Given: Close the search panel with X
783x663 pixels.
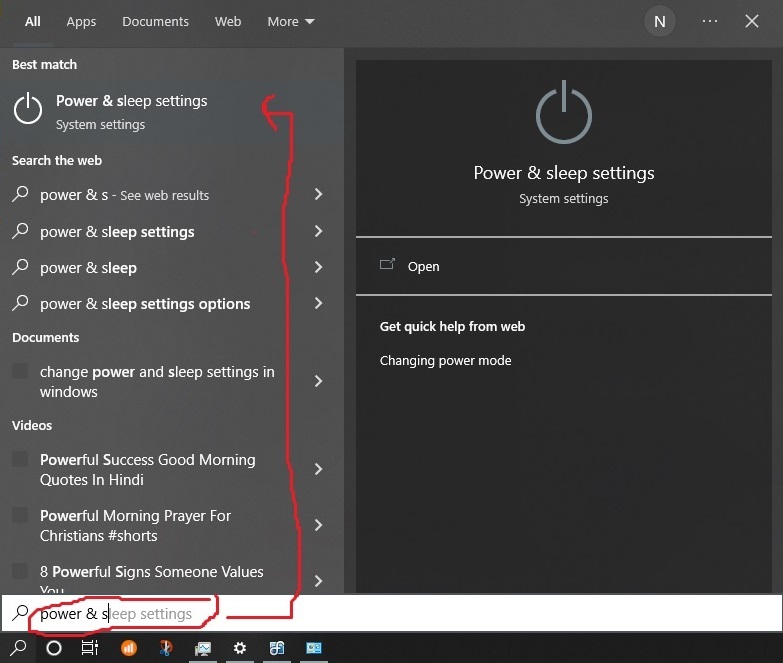Looking at the screenshot, I should [x=752, y=21].
